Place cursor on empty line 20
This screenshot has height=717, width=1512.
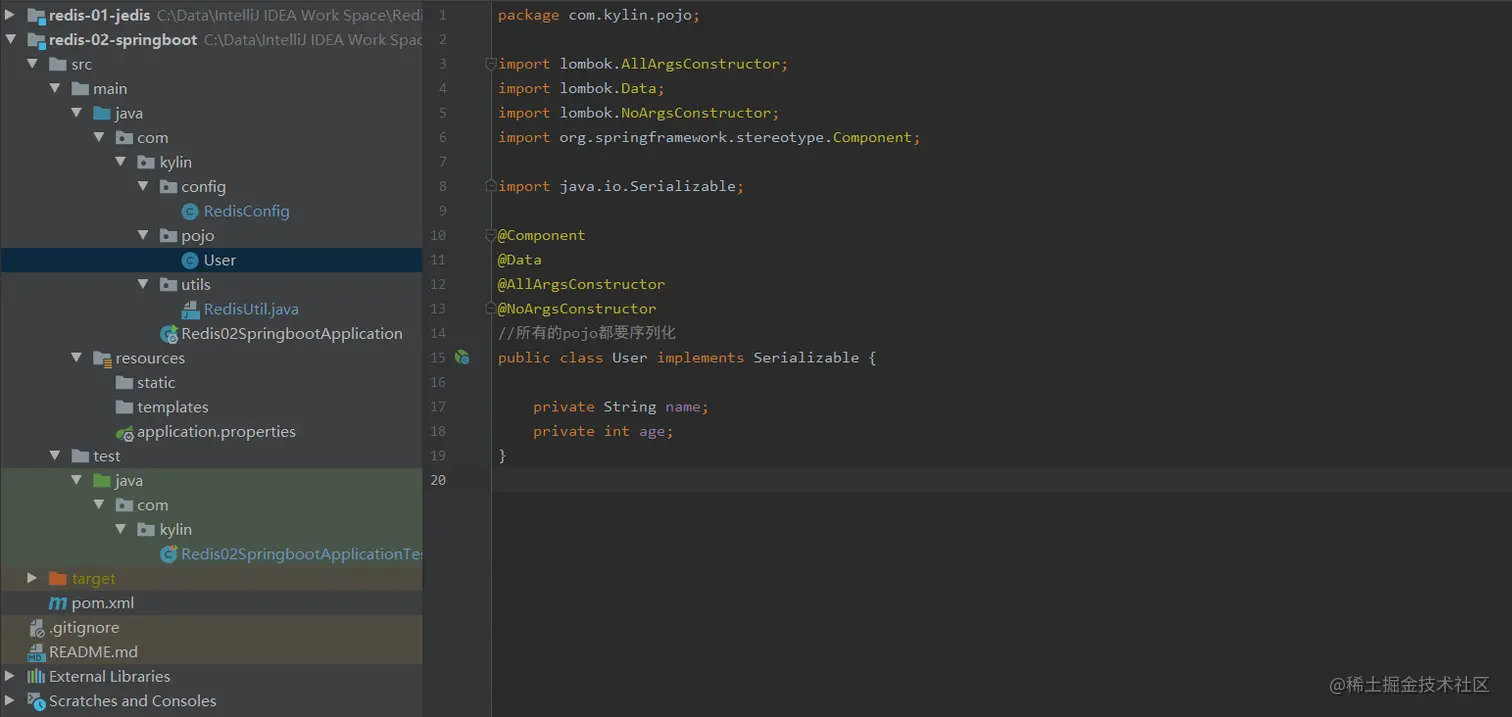(x=1001, y=480)
